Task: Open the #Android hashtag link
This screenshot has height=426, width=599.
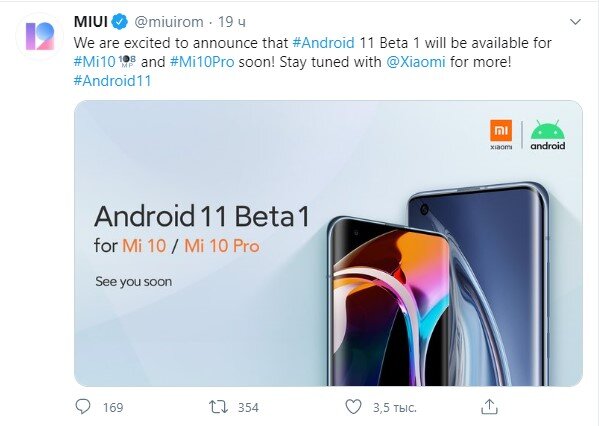Action: coord(323,43)
